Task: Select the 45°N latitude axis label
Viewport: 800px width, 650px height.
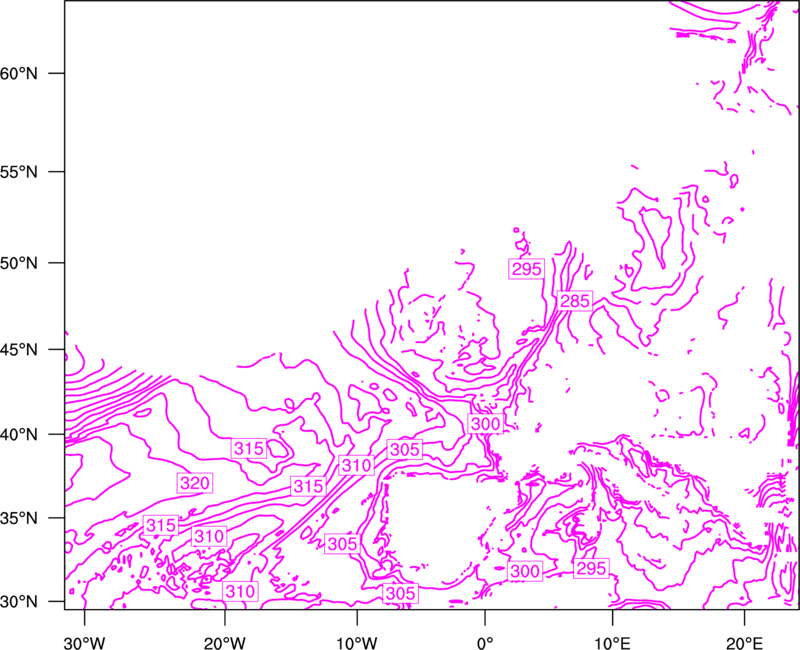Action: pos(19,349)
